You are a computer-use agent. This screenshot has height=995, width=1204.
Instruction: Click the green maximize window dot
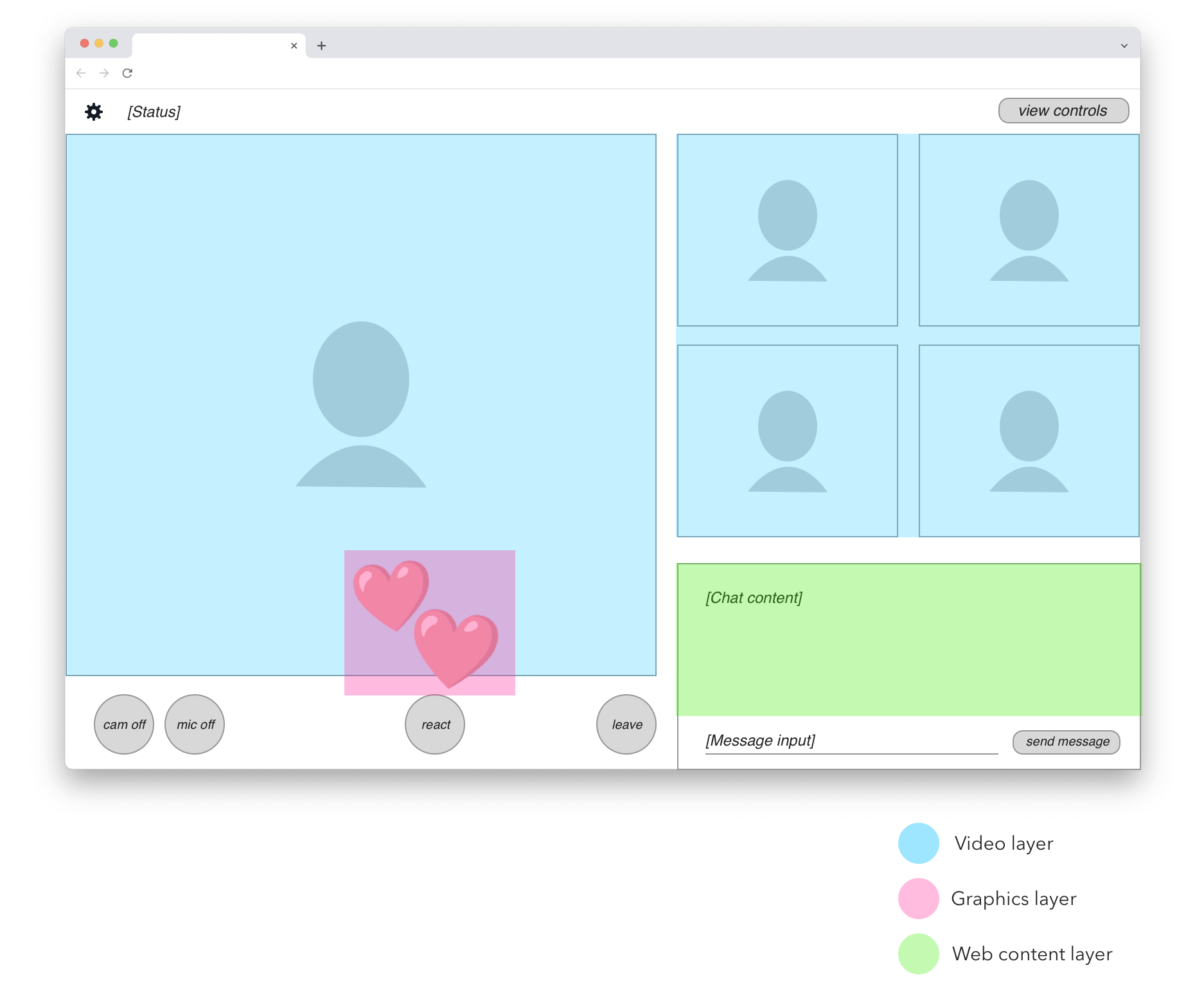pyautogui.click(x=114, y=43)
